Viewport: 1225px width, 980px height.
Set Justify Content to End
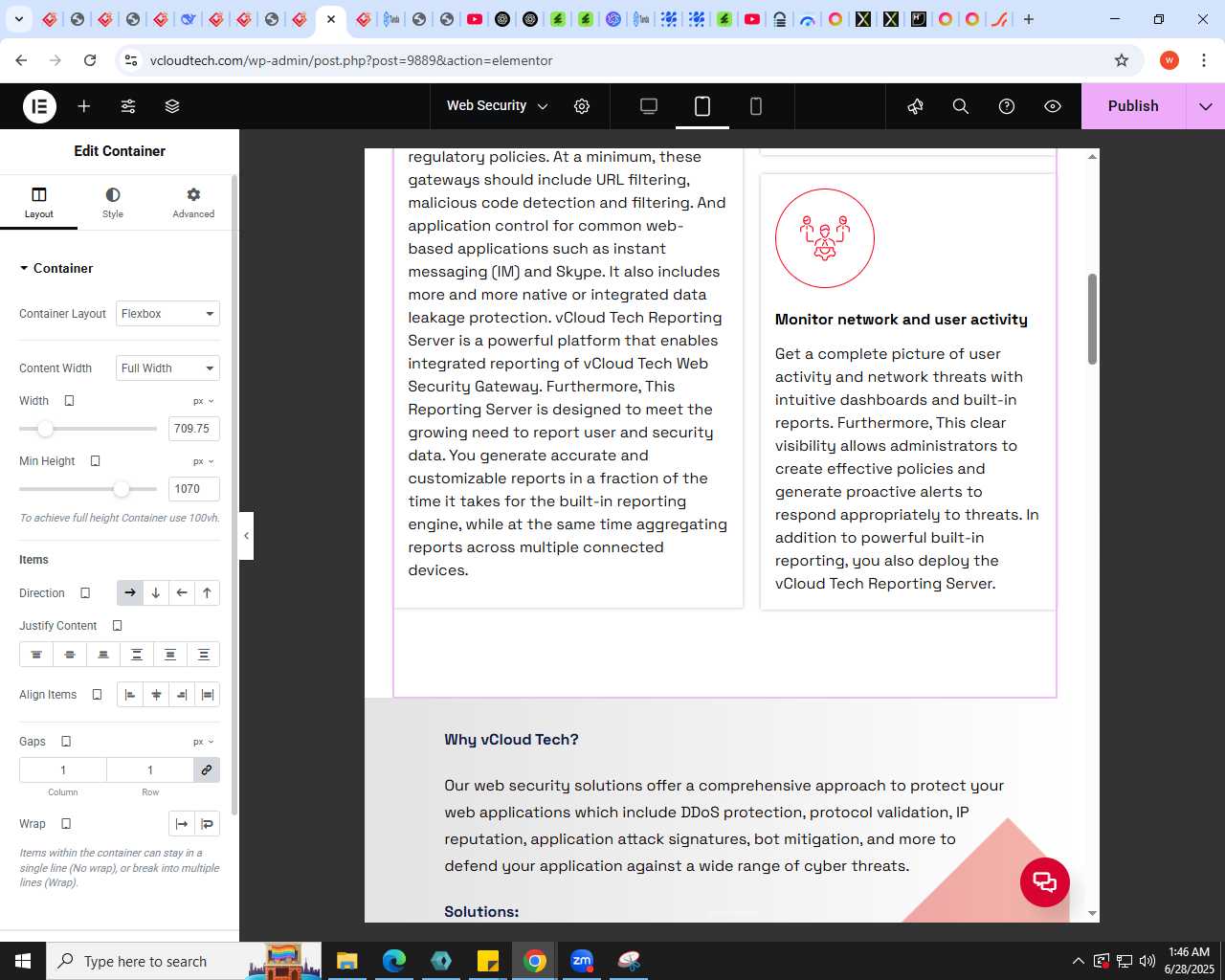[x=103, y=655]
